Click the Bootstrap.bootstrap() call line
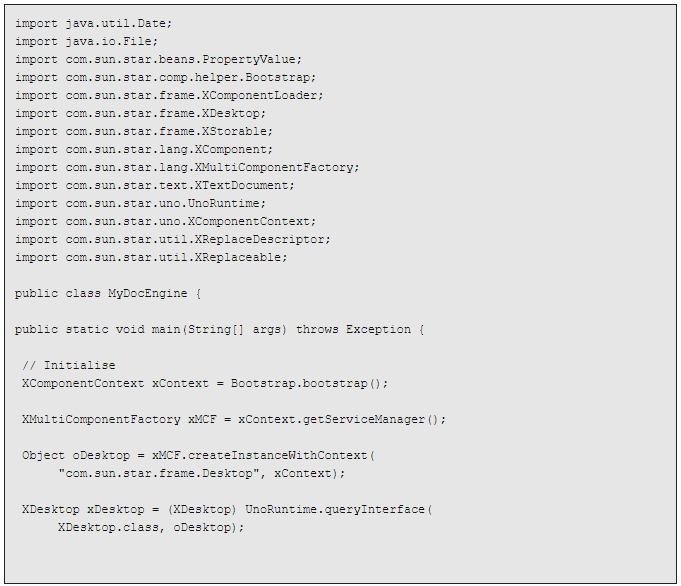Screen dimensions: 681x586 (x=205, y=384)
